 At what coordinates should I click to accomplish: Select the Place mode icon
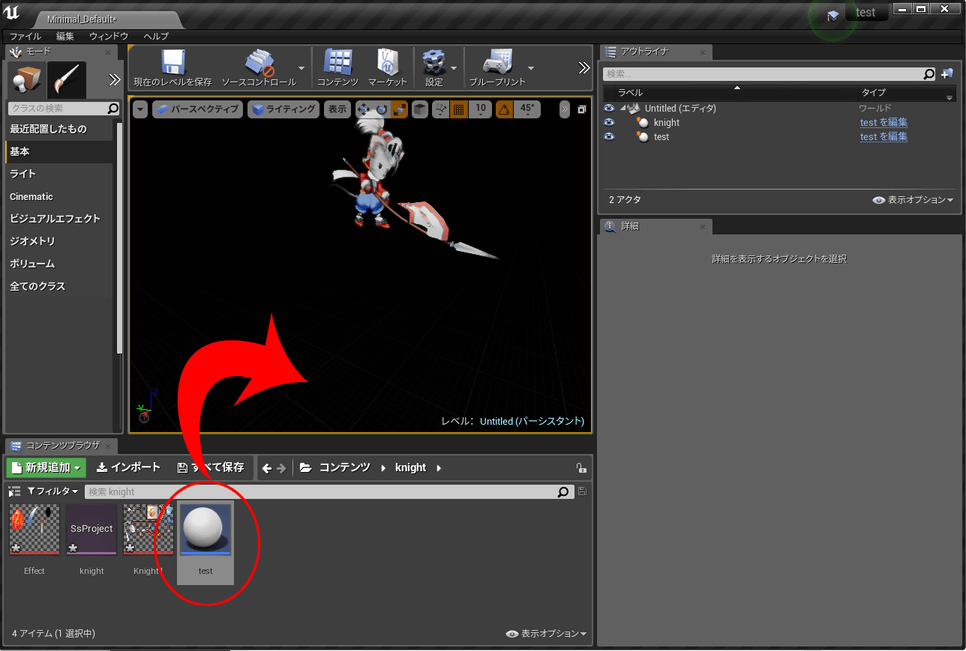(x=26, y=79)
